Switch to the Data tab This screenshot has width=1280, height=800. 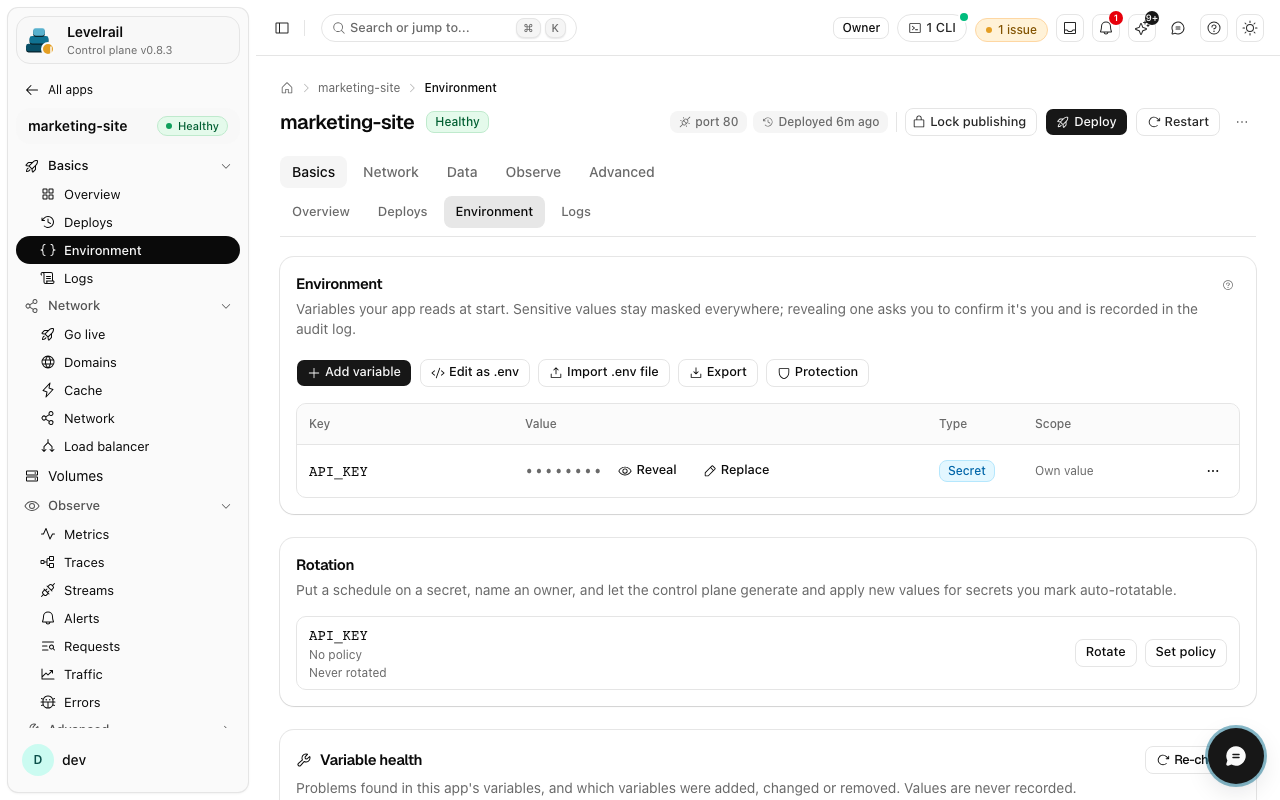[x=462, y=172]
